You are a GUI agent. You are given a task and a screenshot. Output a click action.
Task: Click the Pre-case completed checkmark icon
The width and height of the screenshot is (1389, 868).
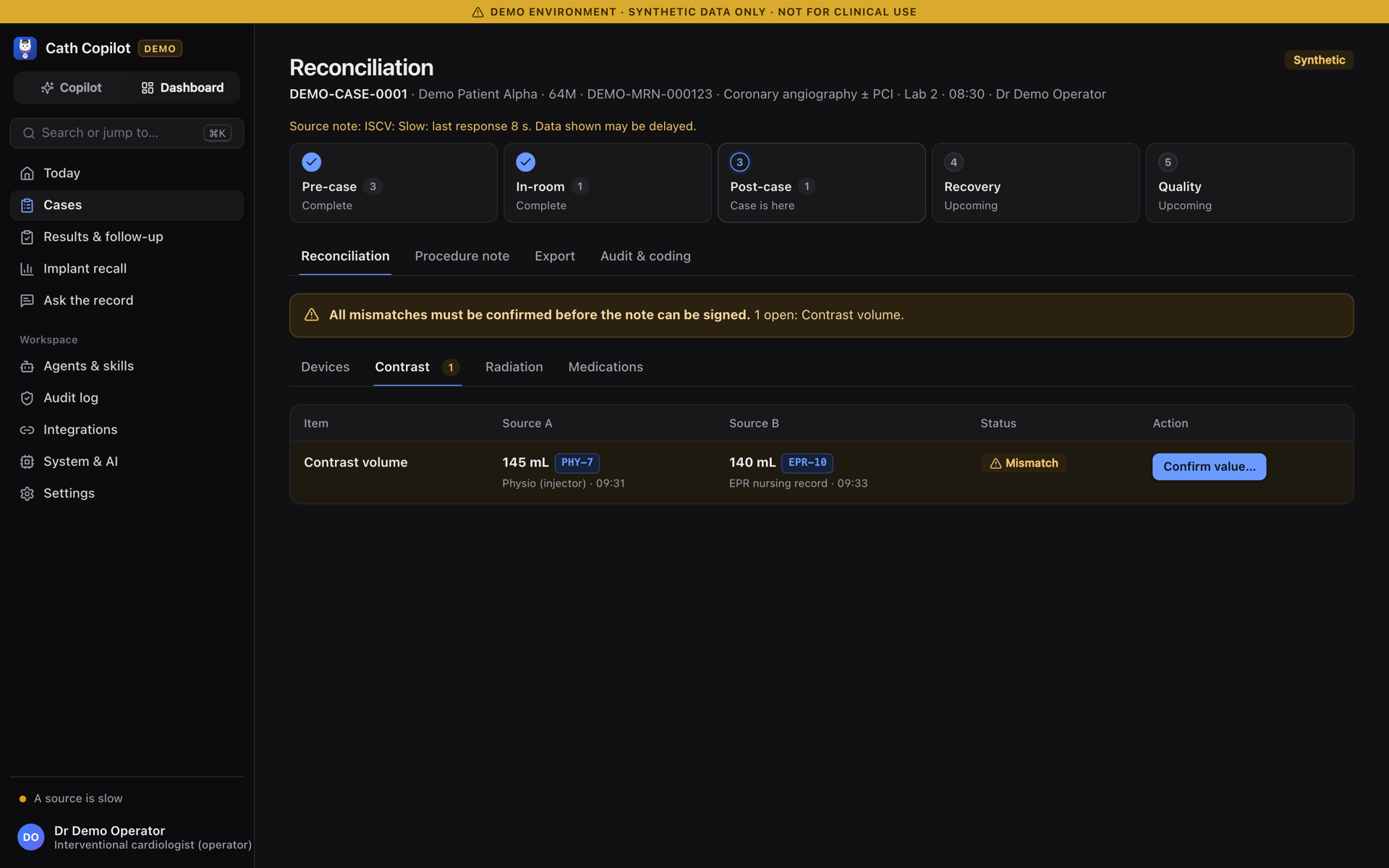tap(312, 162)
